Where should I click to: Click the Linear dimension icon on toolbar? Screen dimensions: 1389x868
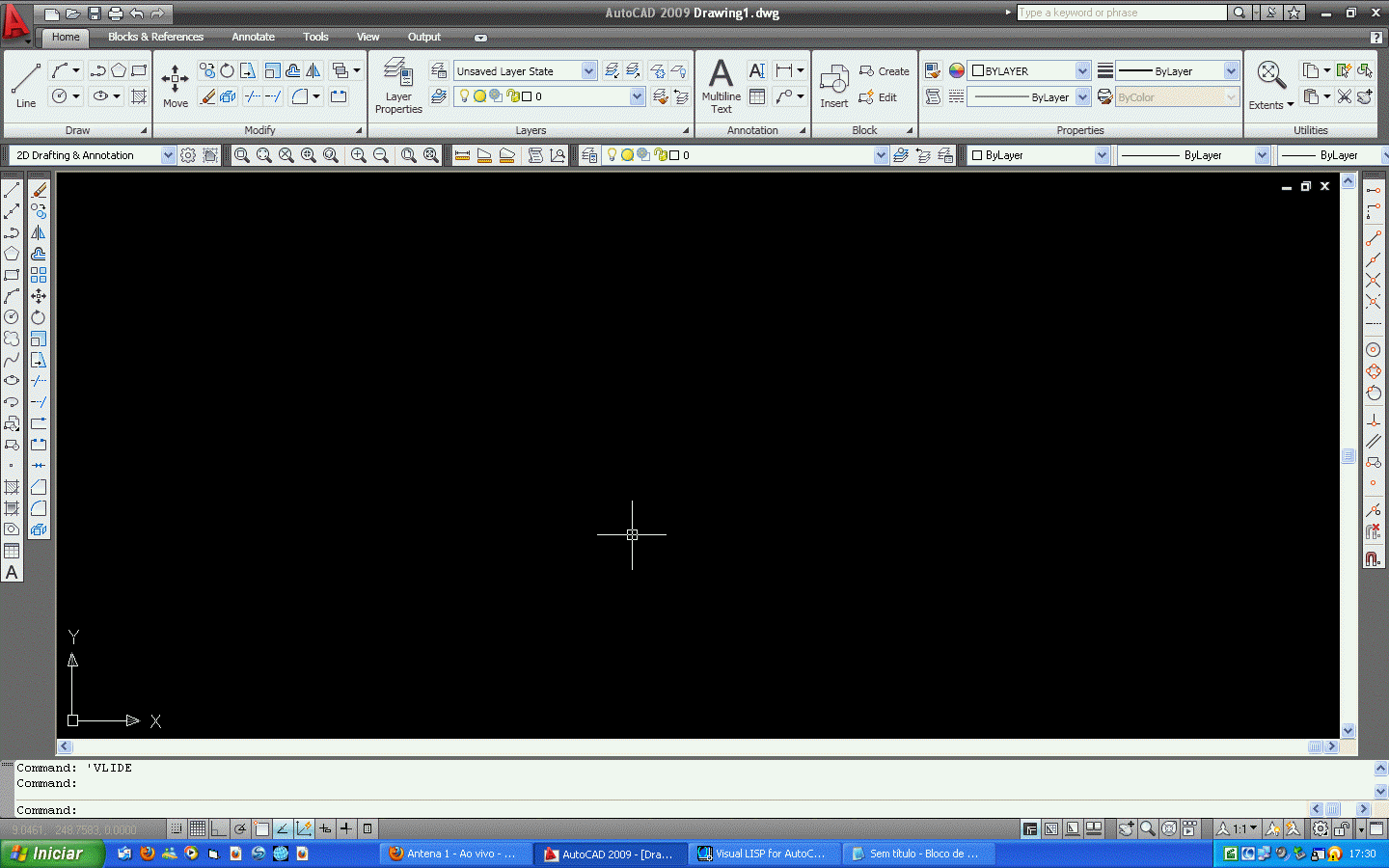pyautogui.click(x=462, y=155)
